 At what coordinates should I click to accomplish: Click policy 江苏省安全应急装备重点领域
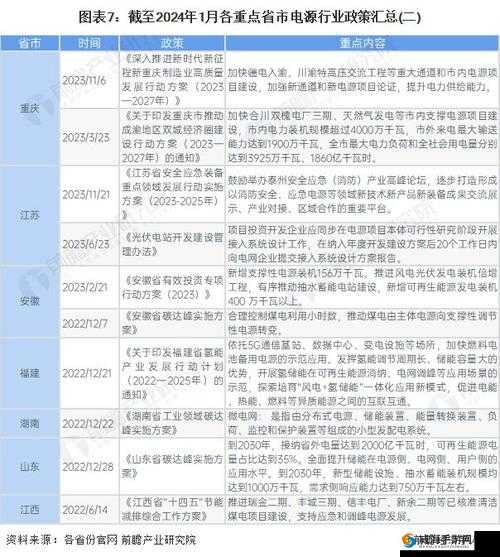point(173,194)
